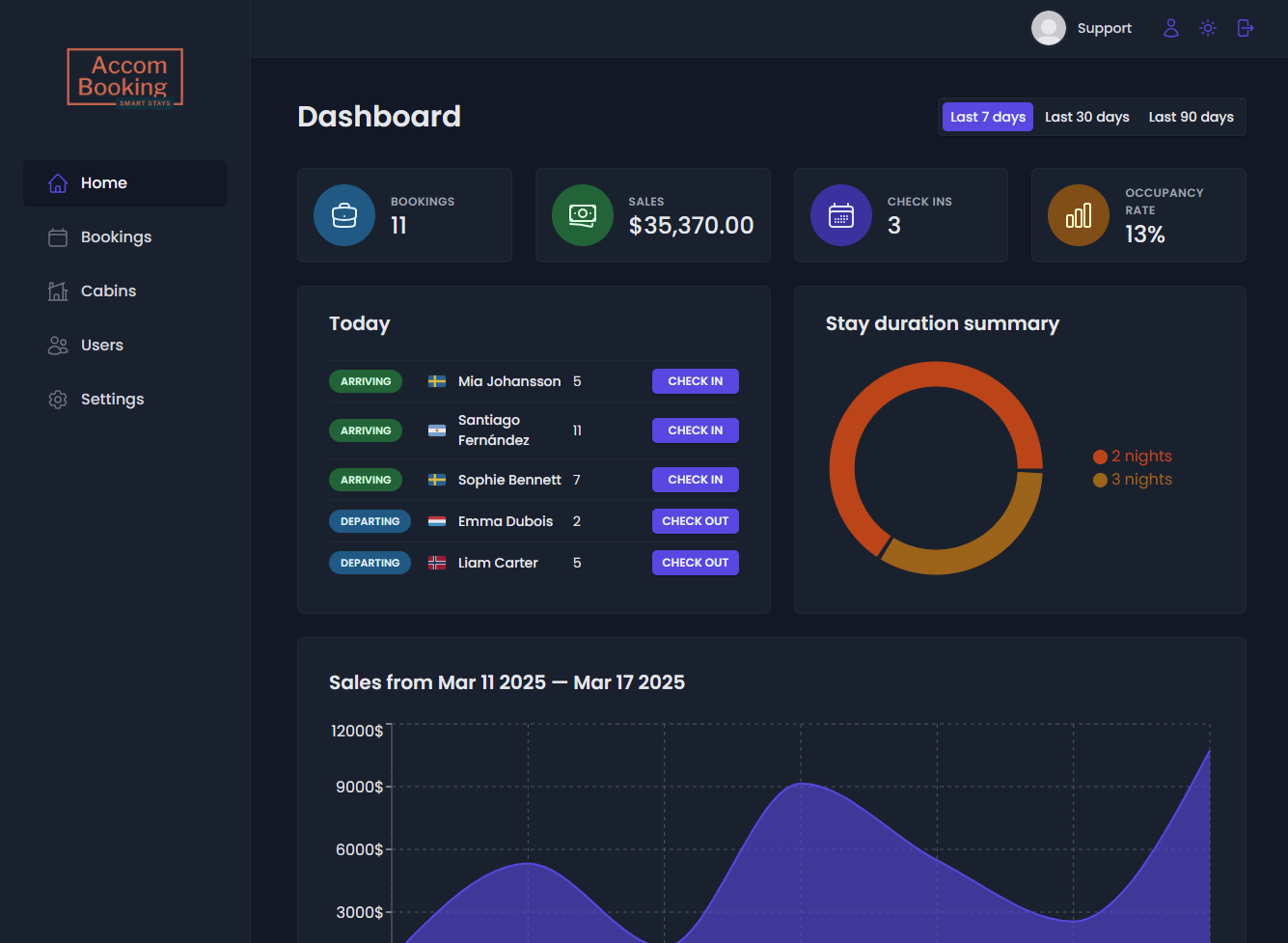The height and width of the screenshot is (943, 1288).
Task: Click the Accom Booking logo
Action: (125, 78)
